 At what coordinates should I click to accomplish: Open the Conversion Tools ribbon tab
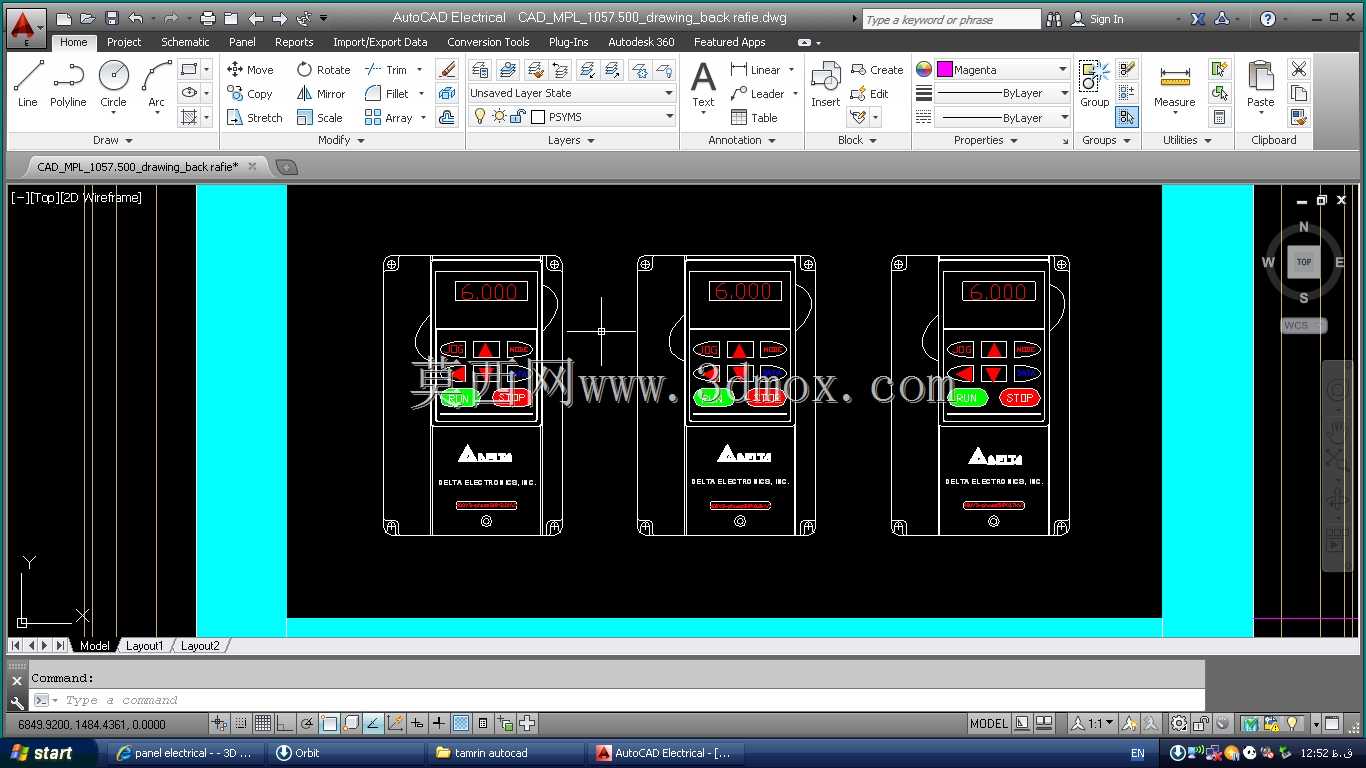(x=488, y=42)
